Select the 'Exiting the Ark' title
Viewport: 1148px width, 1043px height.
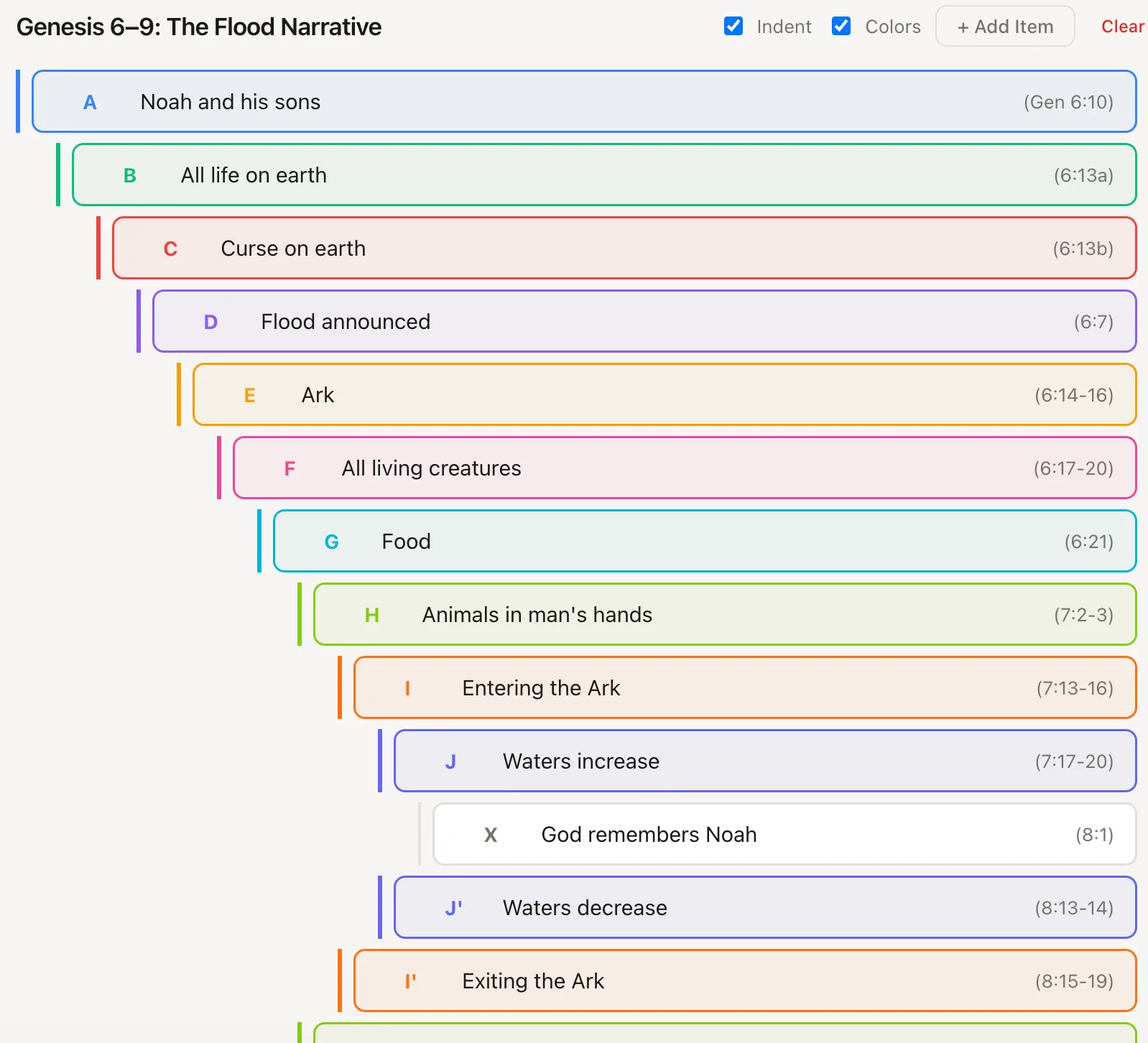coord(533,981)
